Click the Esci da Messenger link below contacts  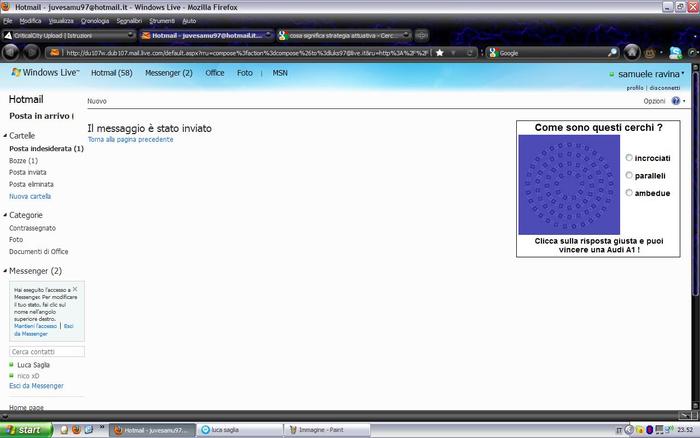36,386
